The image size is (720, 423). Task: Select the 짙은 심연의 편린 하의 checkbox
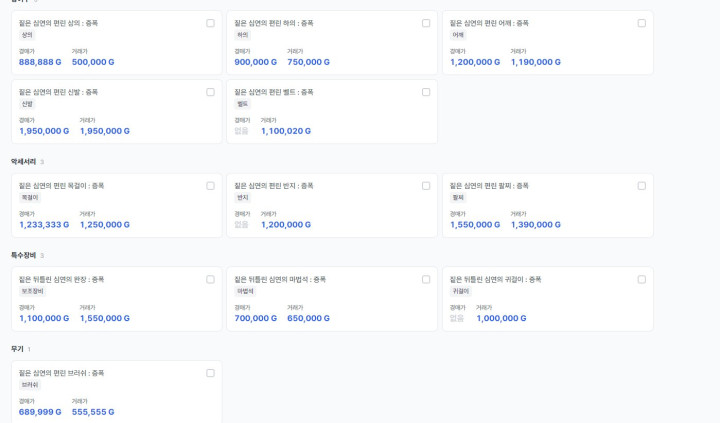pos(426,23)
